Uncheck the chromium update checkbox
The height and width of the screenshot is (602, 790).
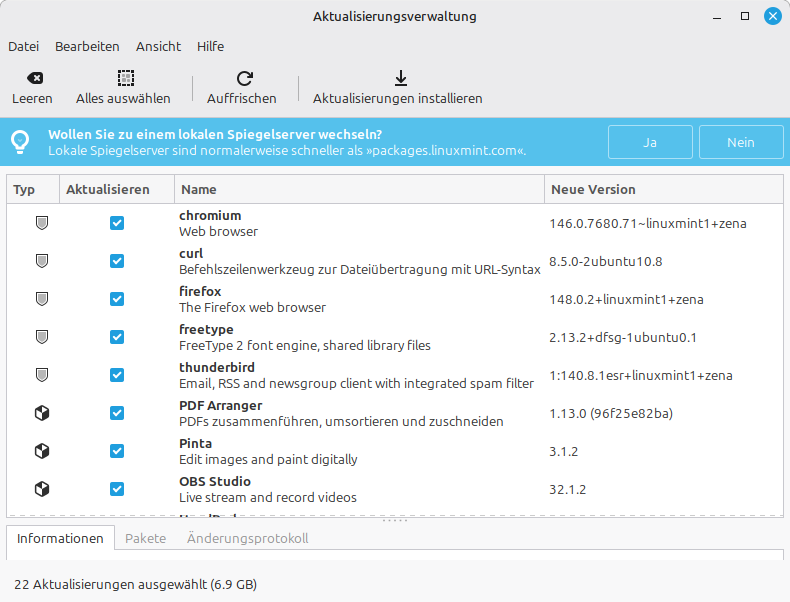tap(117, 223)
